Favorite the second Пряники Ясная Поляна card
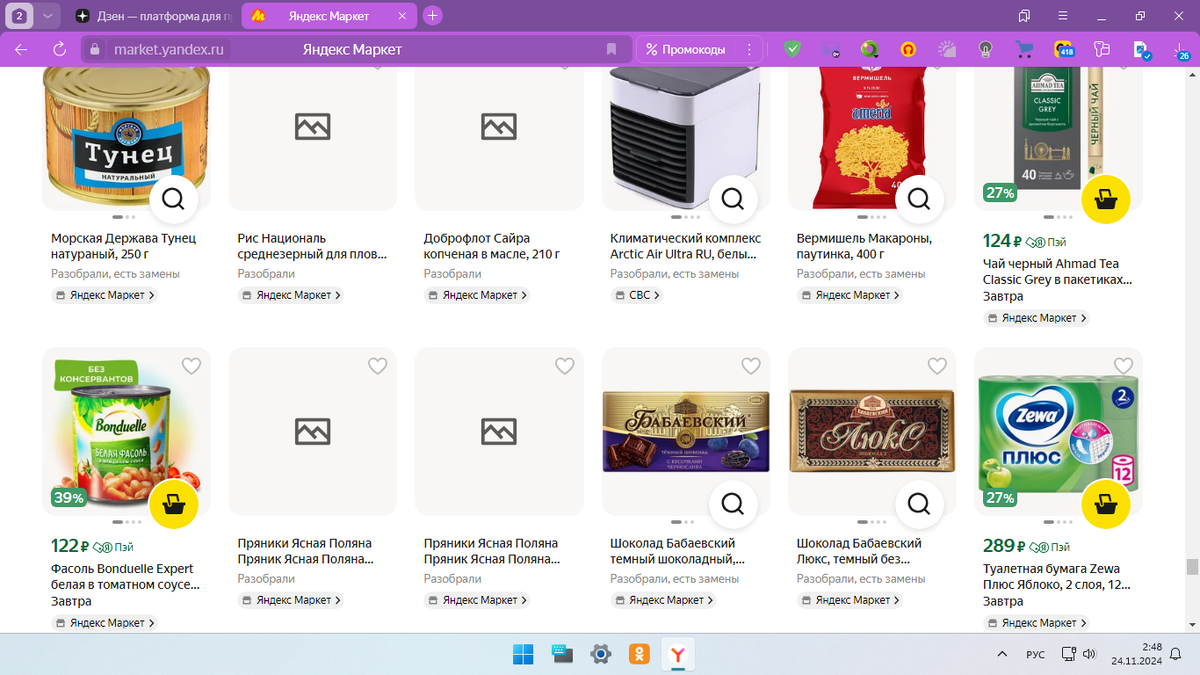This screenshot has width=1200, height=675. point(564,367)
